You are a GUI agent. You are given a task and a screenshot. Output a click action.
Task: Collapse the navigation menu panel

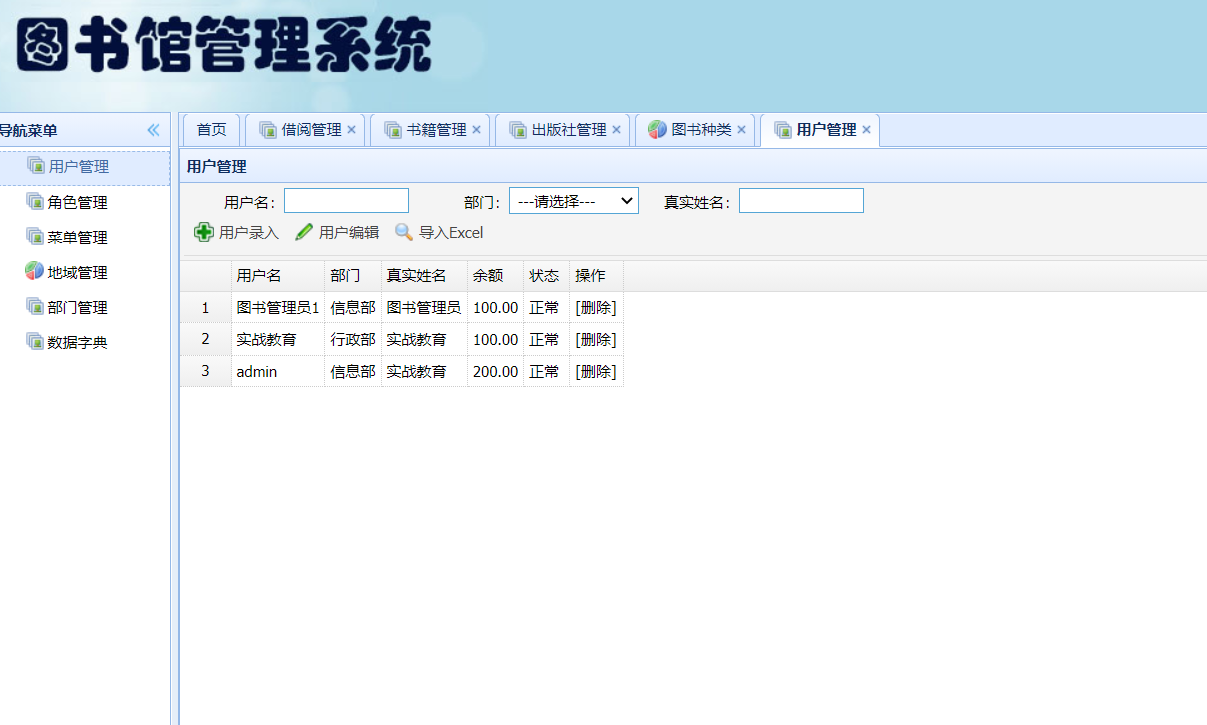coord(153,130)
